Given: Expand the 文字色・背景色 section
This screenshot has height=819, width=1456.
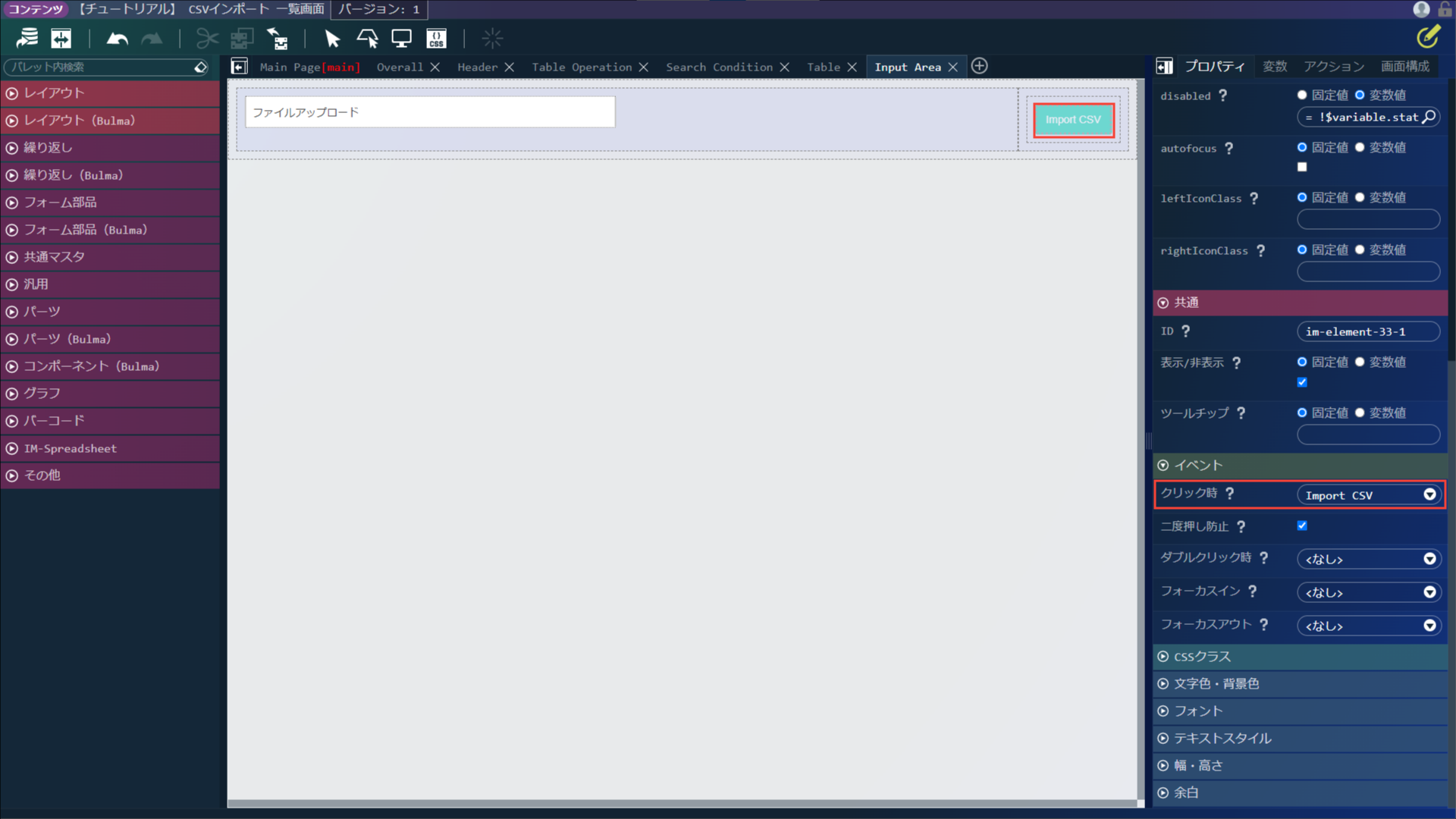Looking at the screenshot, I should coord(1300,684).
